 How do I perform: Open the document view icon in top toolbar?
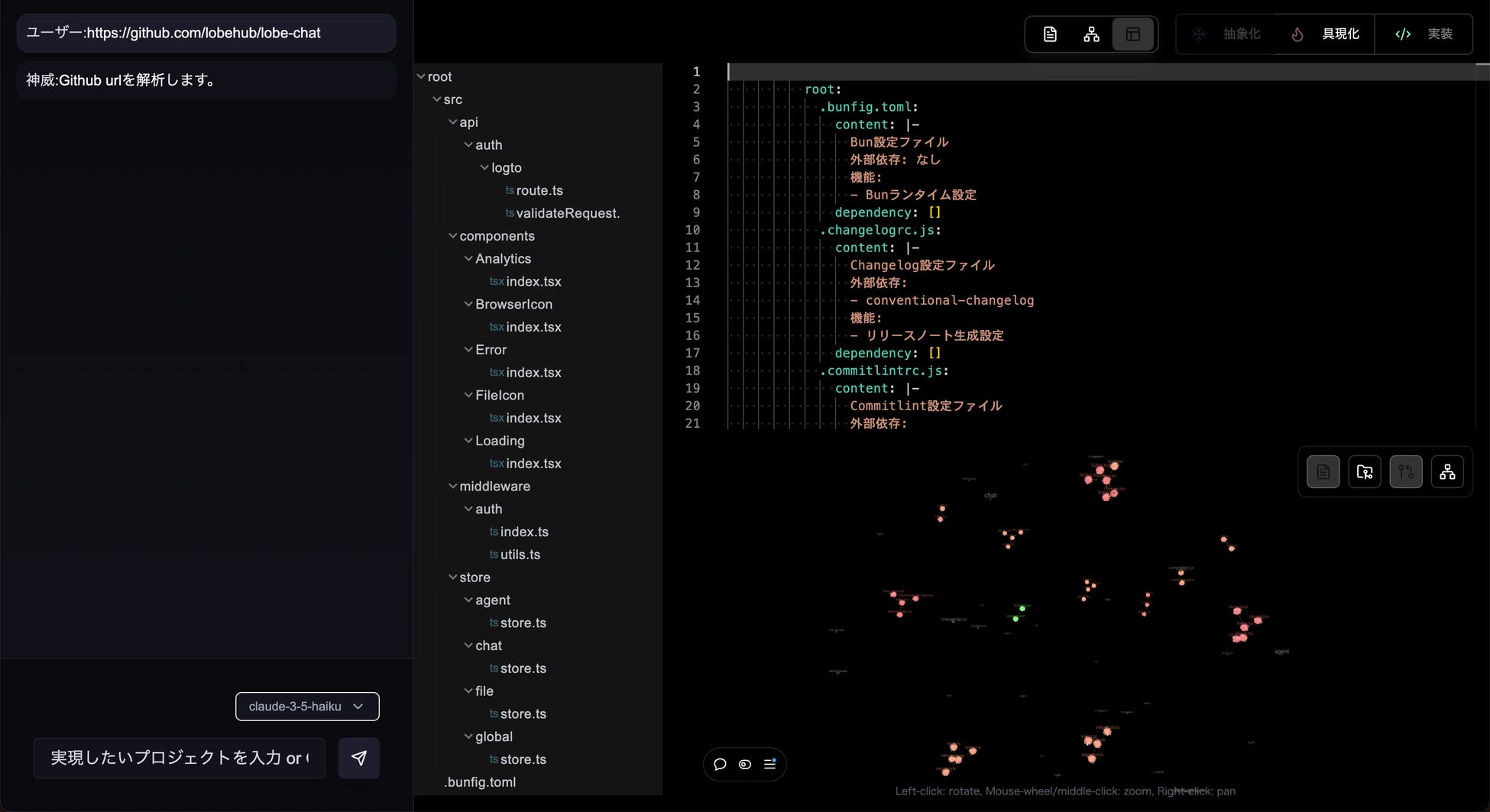click(1050, 34)
